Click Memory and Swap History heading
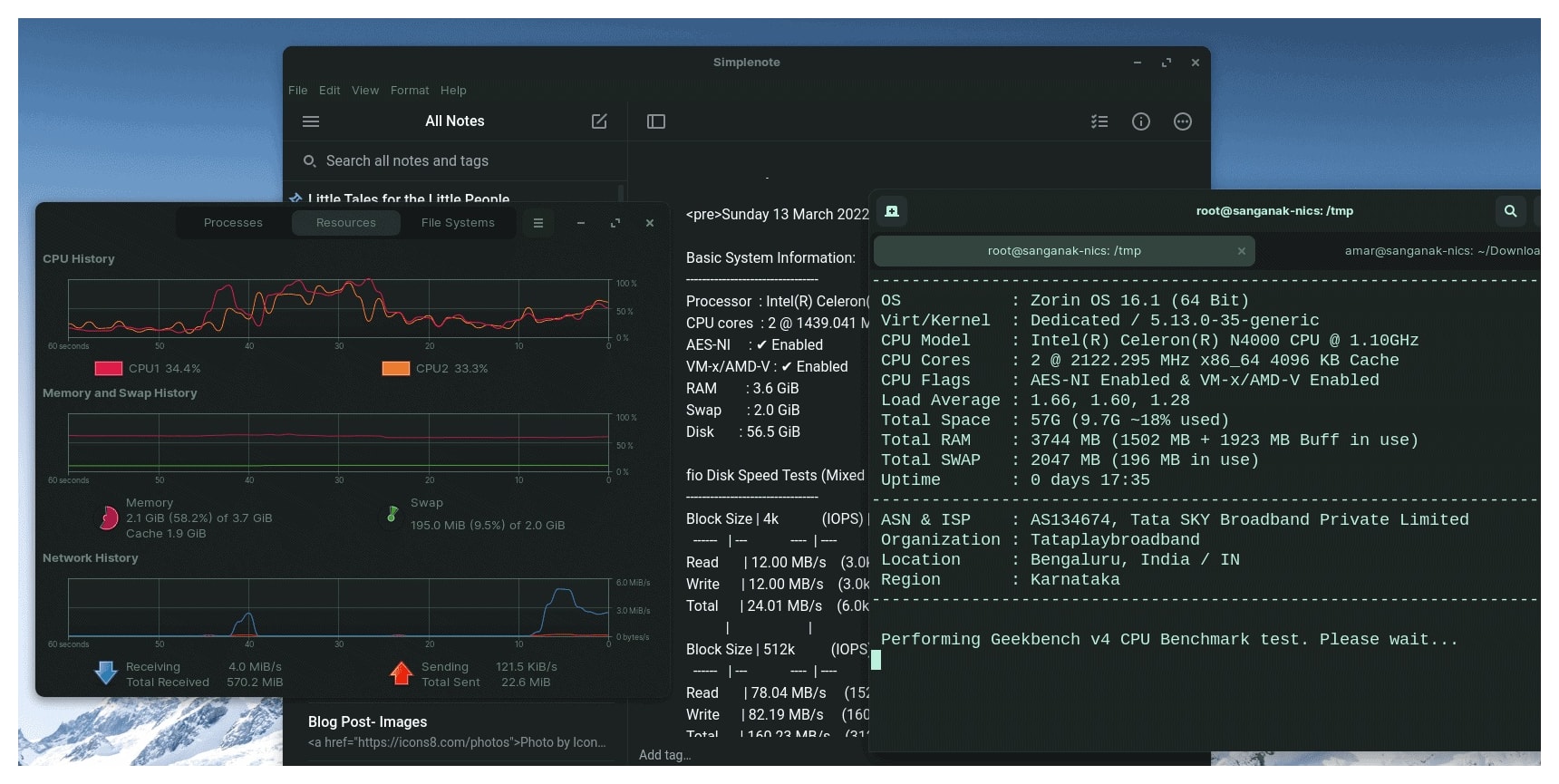Image resolution: width=1559 pixels, height=784 pixels. coord(120,393)
